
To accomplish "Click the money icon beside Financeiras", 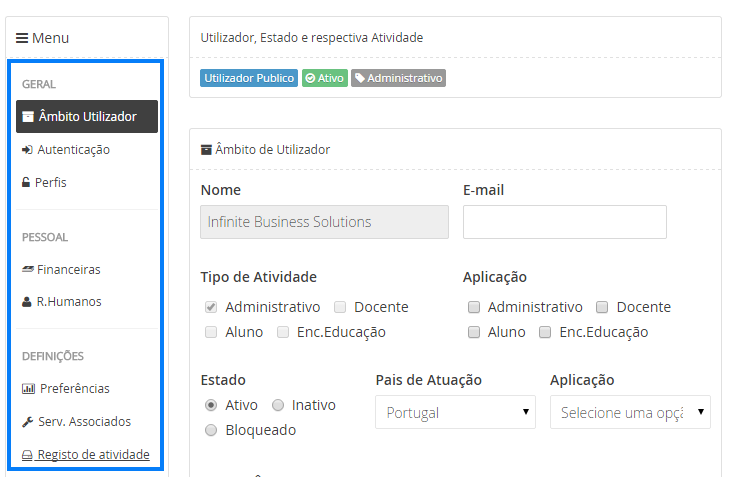I will pyautogui.click(x=28, y=269).
